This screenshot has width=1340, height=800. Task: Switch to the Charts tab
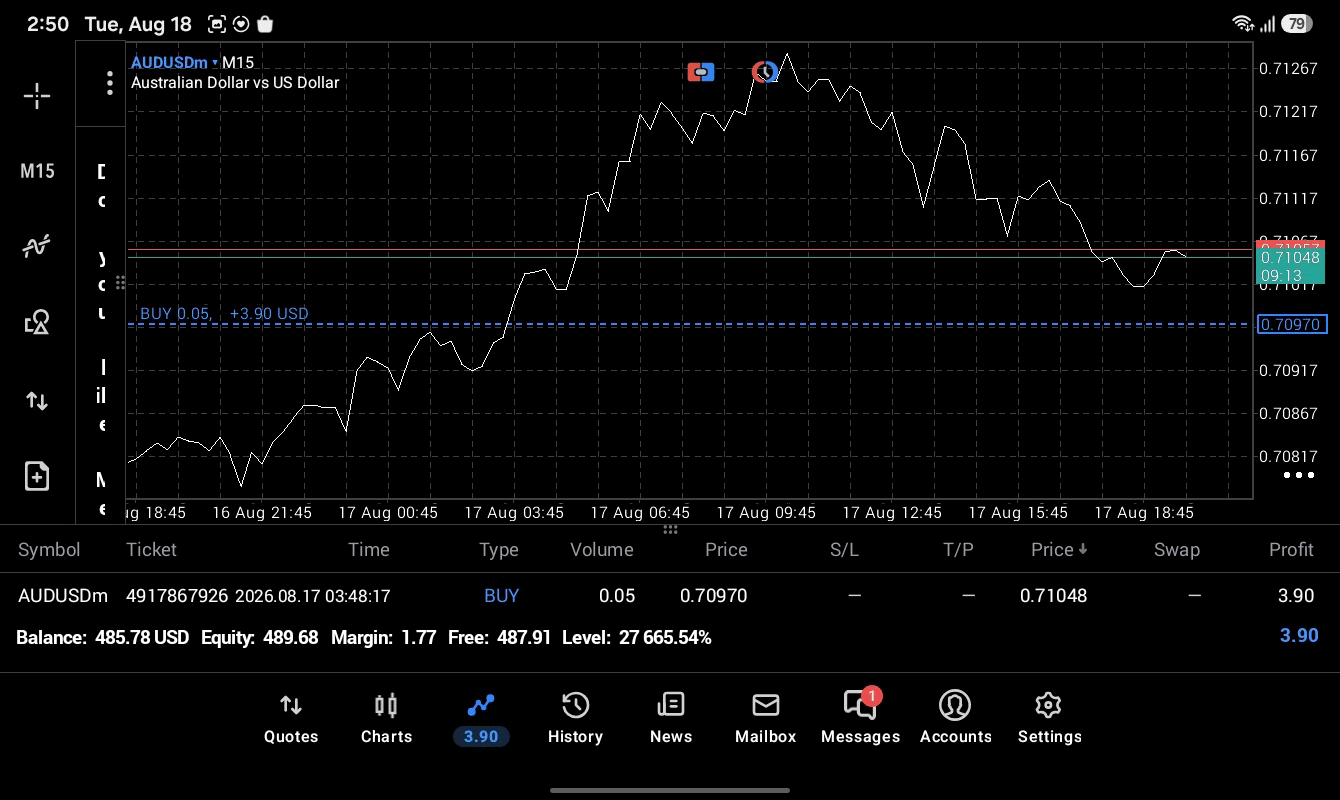[386, 719]
